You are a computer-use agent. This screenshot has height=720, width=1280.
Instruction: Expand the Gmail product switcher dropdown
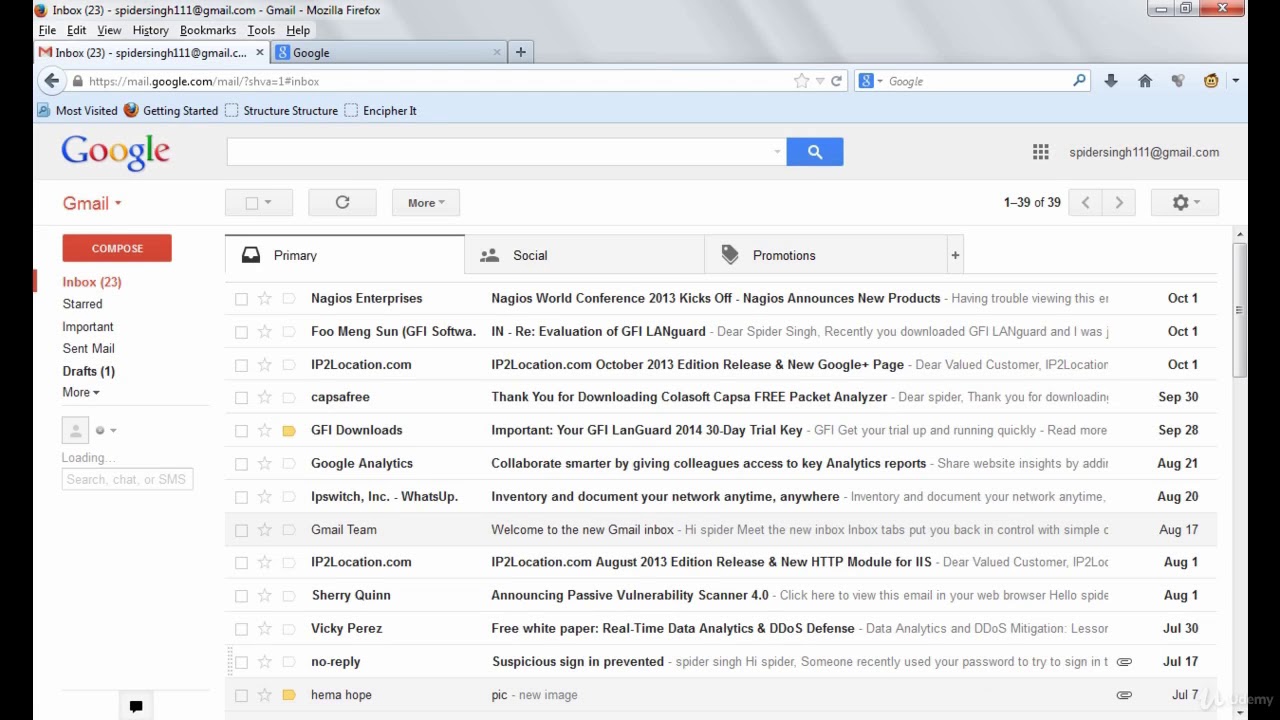pyautogui.click(x=92, y=203)
